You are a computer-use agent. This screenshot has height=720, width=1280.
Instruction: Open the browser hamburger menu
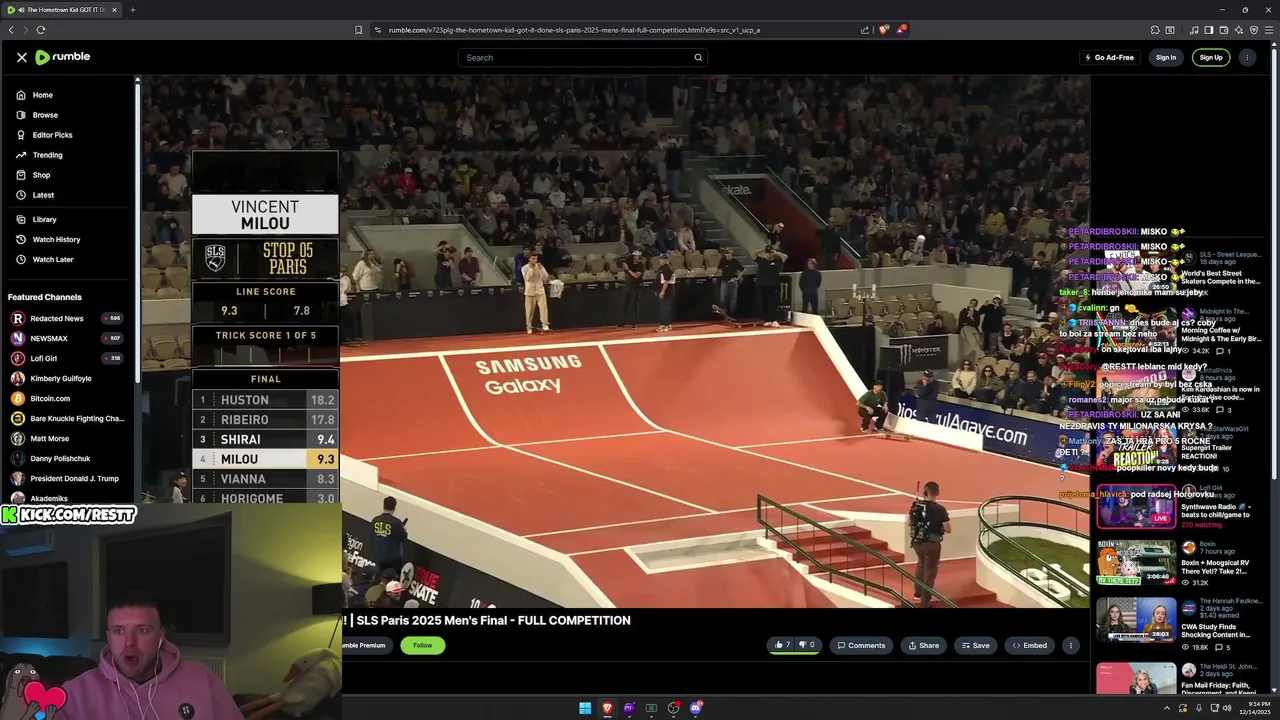[x=1269, y=30]
